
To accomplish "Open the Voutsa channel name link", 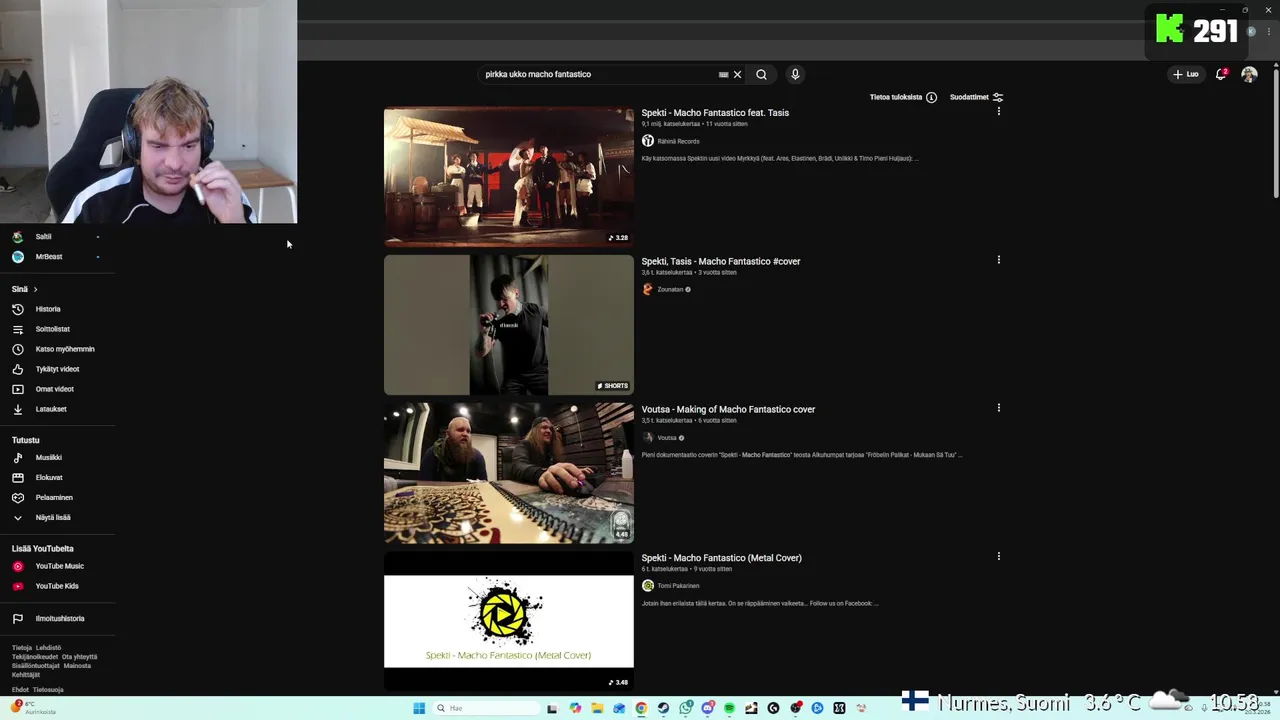I will pyautogui.click(x=667, y=438).
